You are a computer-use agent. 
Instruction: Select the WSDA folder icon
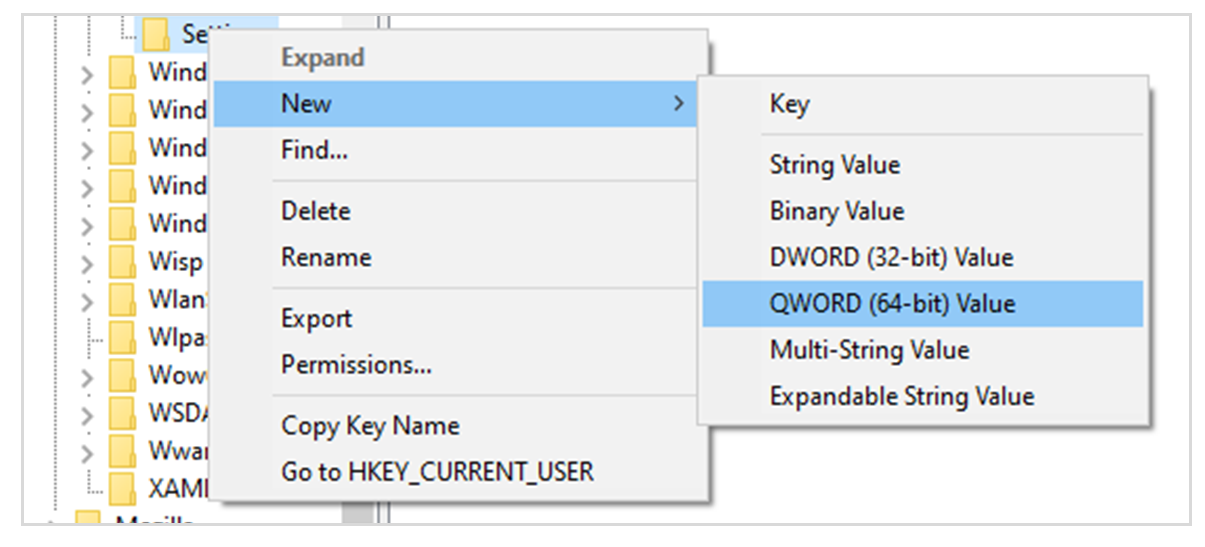pyautogui.click(x=122, y=412)
